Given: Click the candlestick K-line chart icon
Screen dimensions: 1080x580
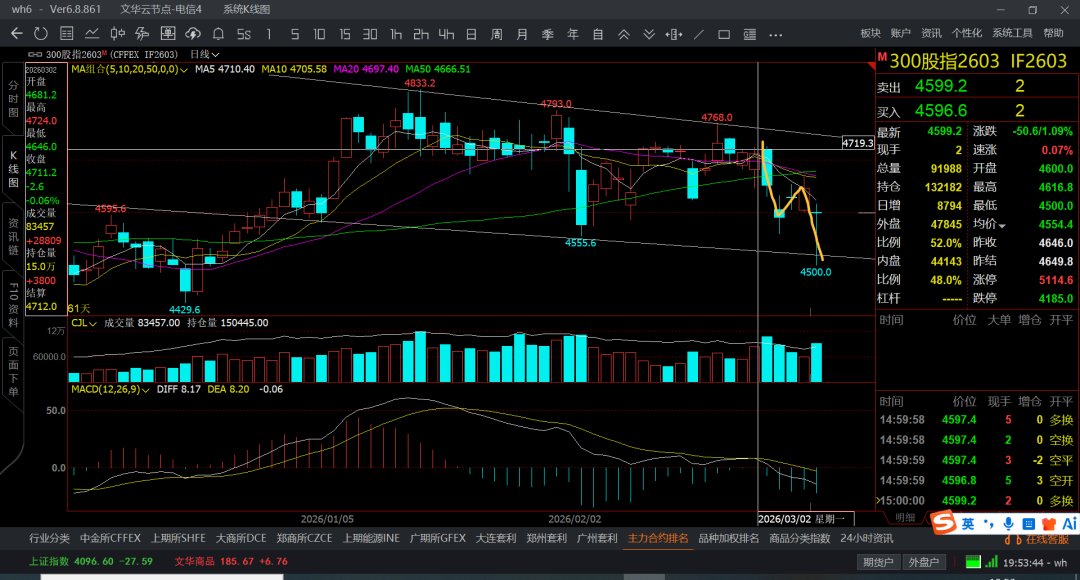Looking at the screenshot, I should pyautogui.click(x=118, y=34).
